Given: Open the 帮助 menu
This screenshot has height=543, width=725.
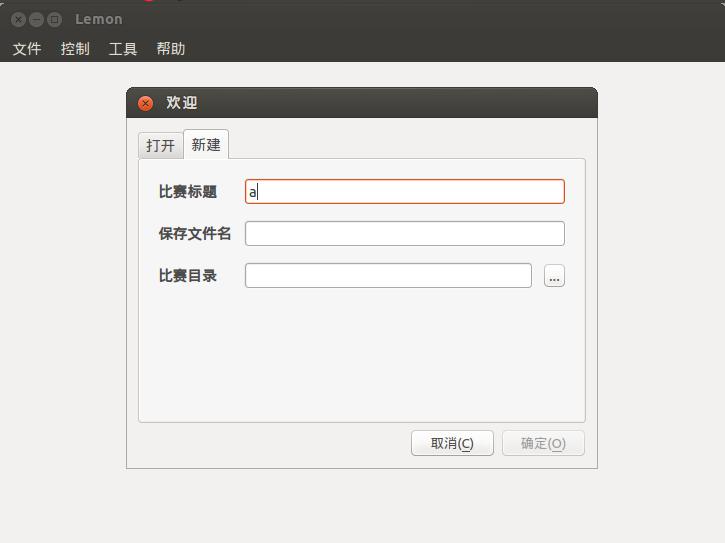Looking at the screenshot, I should 171,49.
